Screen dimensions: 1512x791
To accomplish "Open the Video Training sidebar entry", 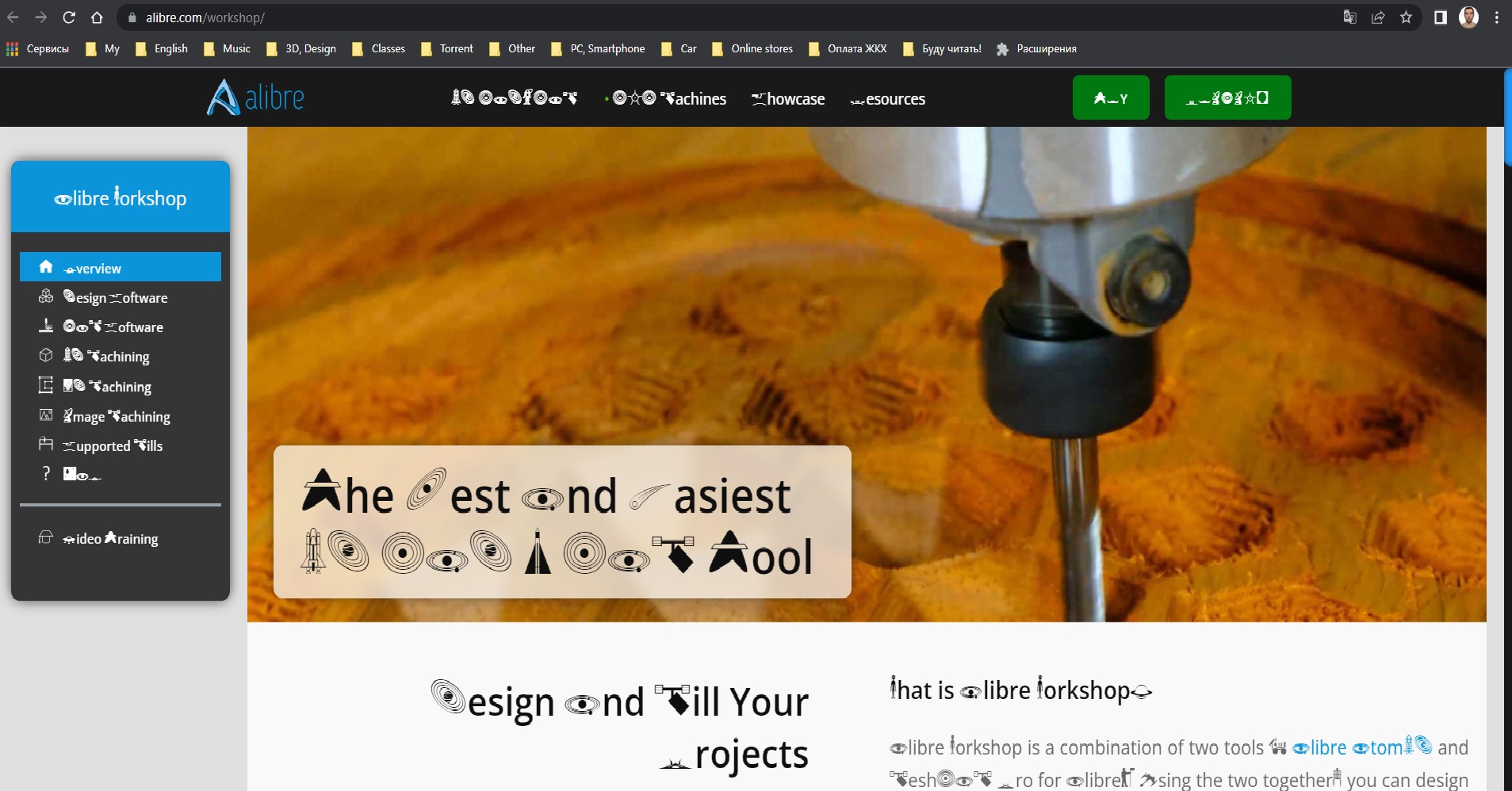I will click(121, 538).
